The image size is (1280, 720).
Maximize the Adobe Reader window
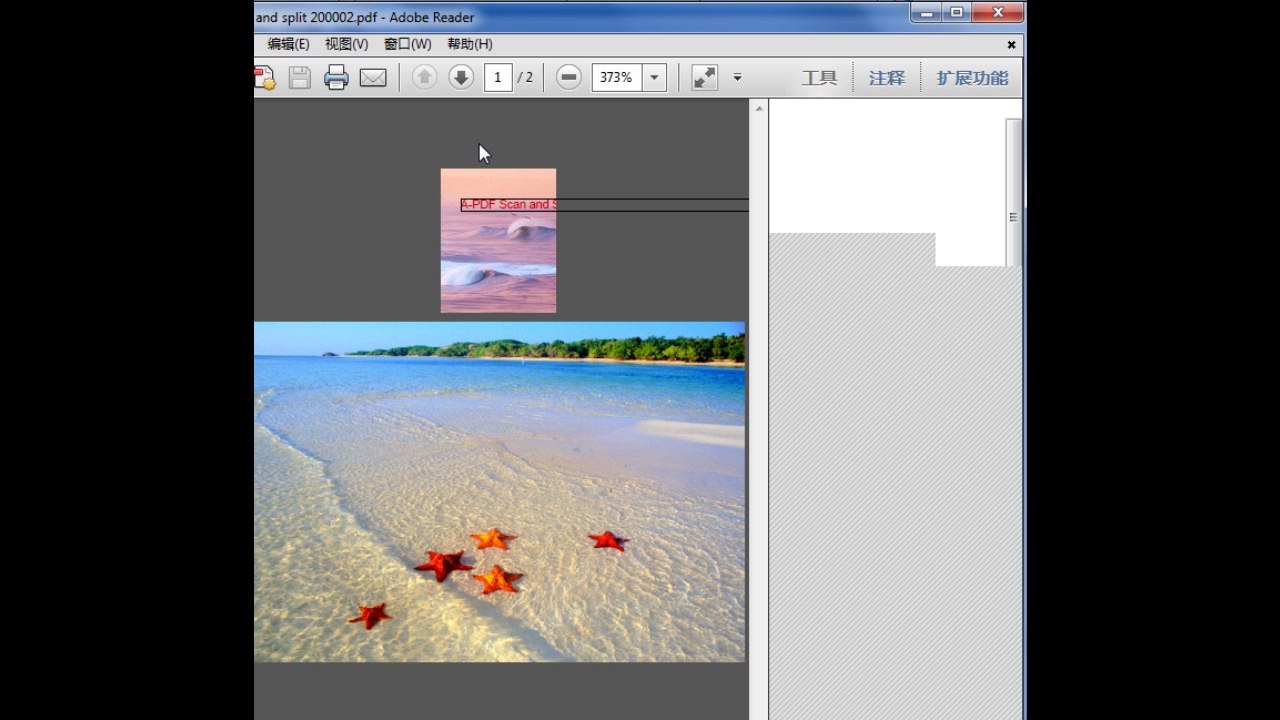pos(956,13)
